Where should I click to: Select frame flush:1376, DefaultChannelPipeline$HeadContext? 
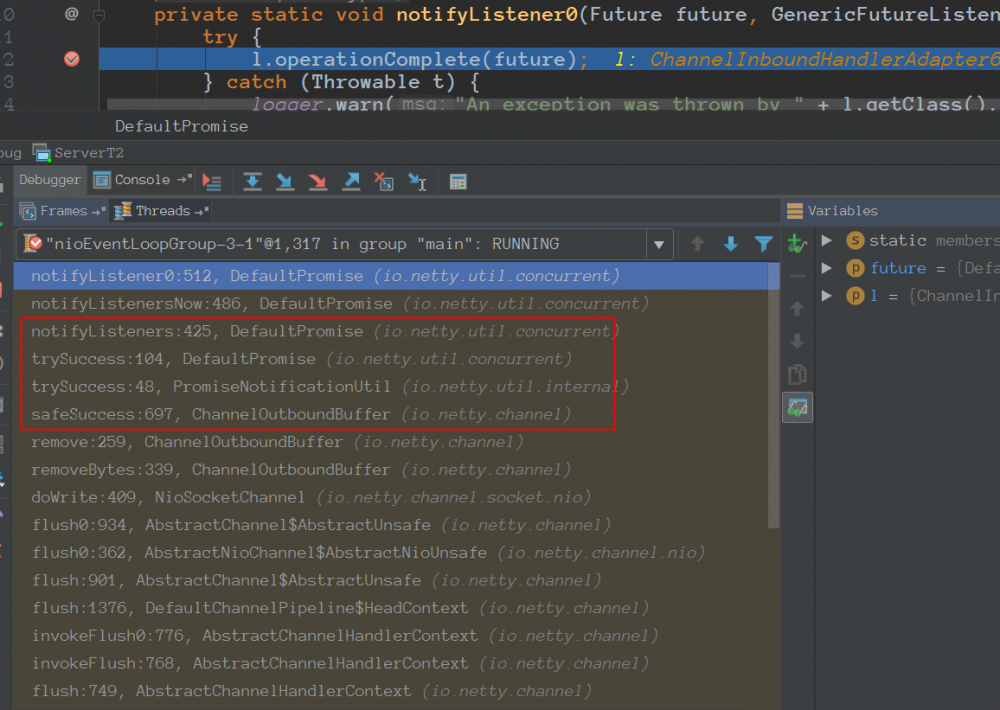click(x=391, y=608)
